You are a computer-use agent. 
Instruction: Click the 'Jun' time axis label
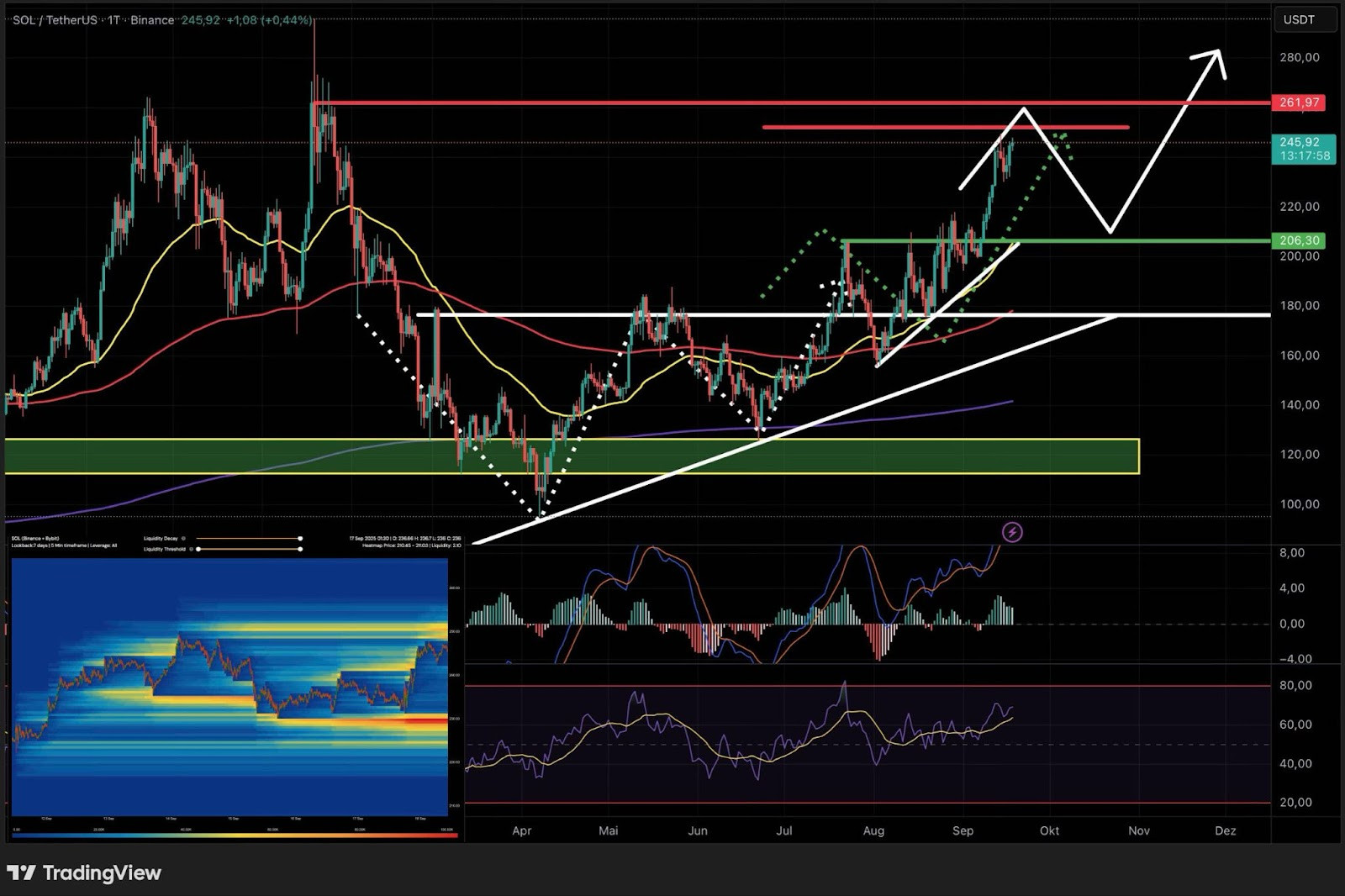click(x=698, y=830)
